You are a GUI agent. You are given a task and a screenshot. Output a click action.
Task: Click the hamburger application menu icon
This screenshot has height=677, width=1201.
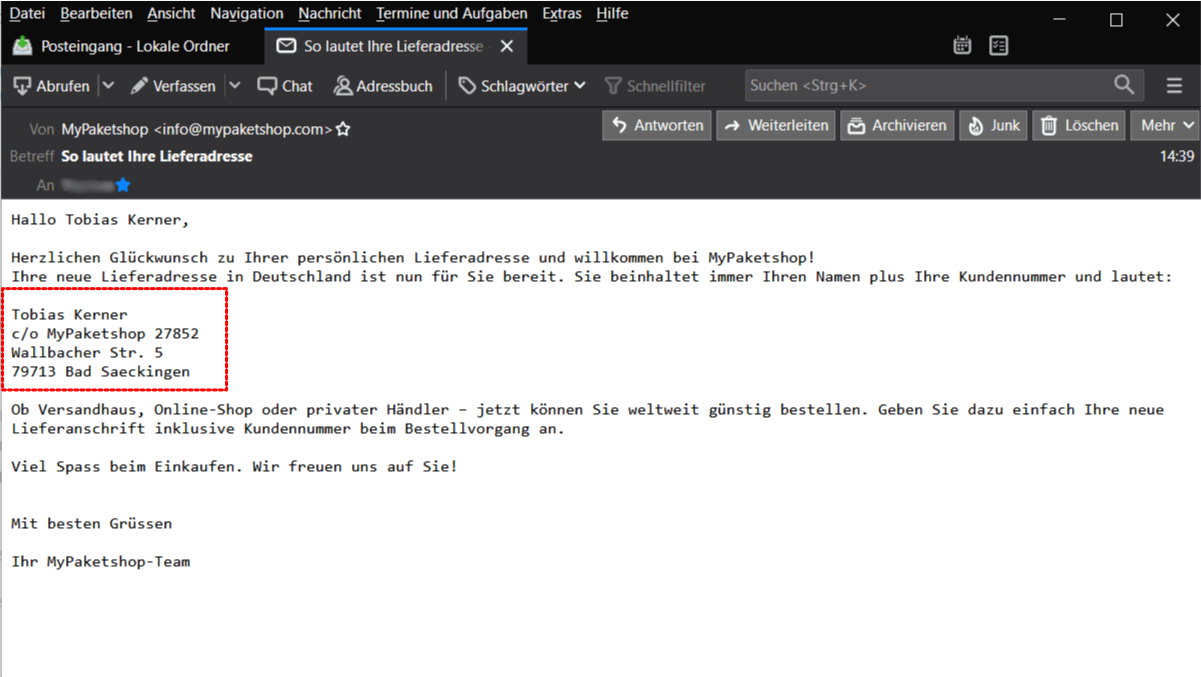click(x=1174, y=86)
